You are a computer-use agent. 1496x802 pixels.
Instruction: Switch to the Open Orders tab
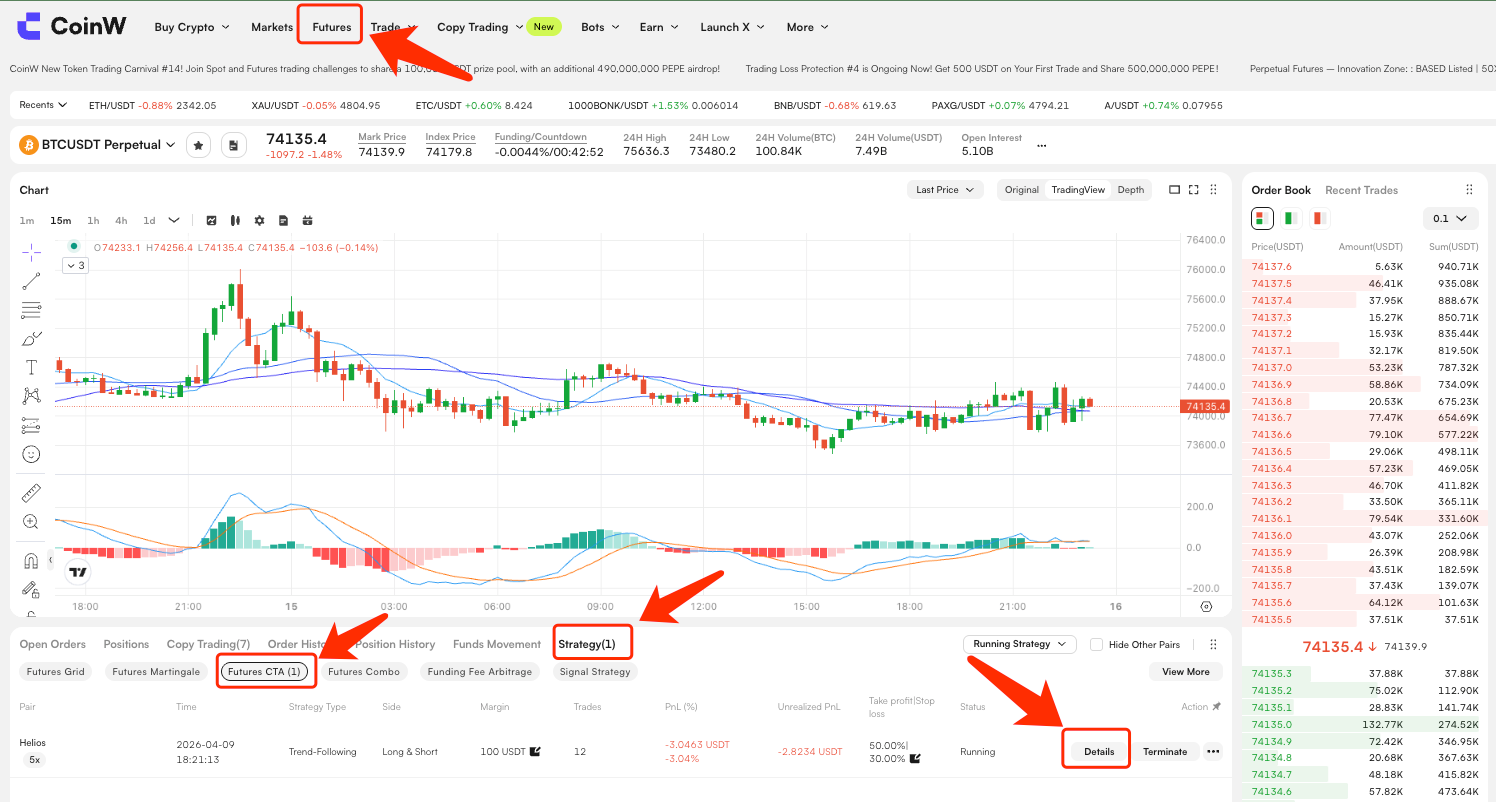point(53,644)
